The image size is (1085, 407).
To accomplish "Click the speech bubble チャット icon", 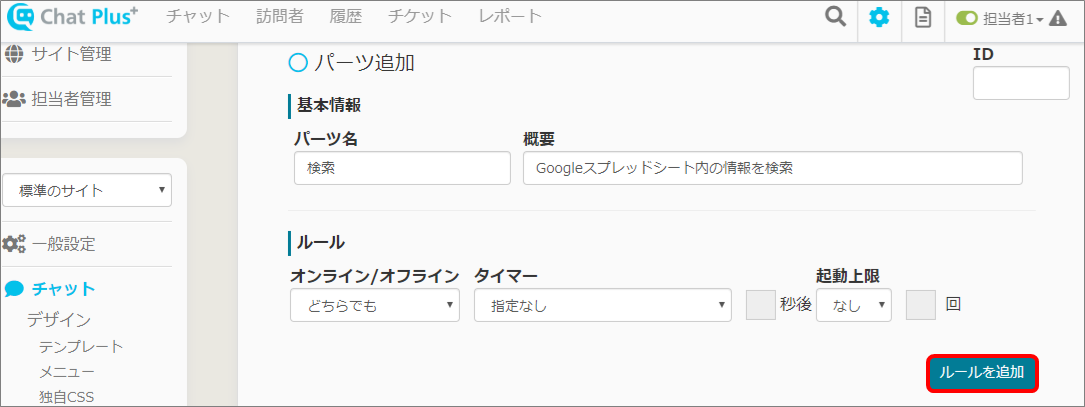I will tap(14, 289).
